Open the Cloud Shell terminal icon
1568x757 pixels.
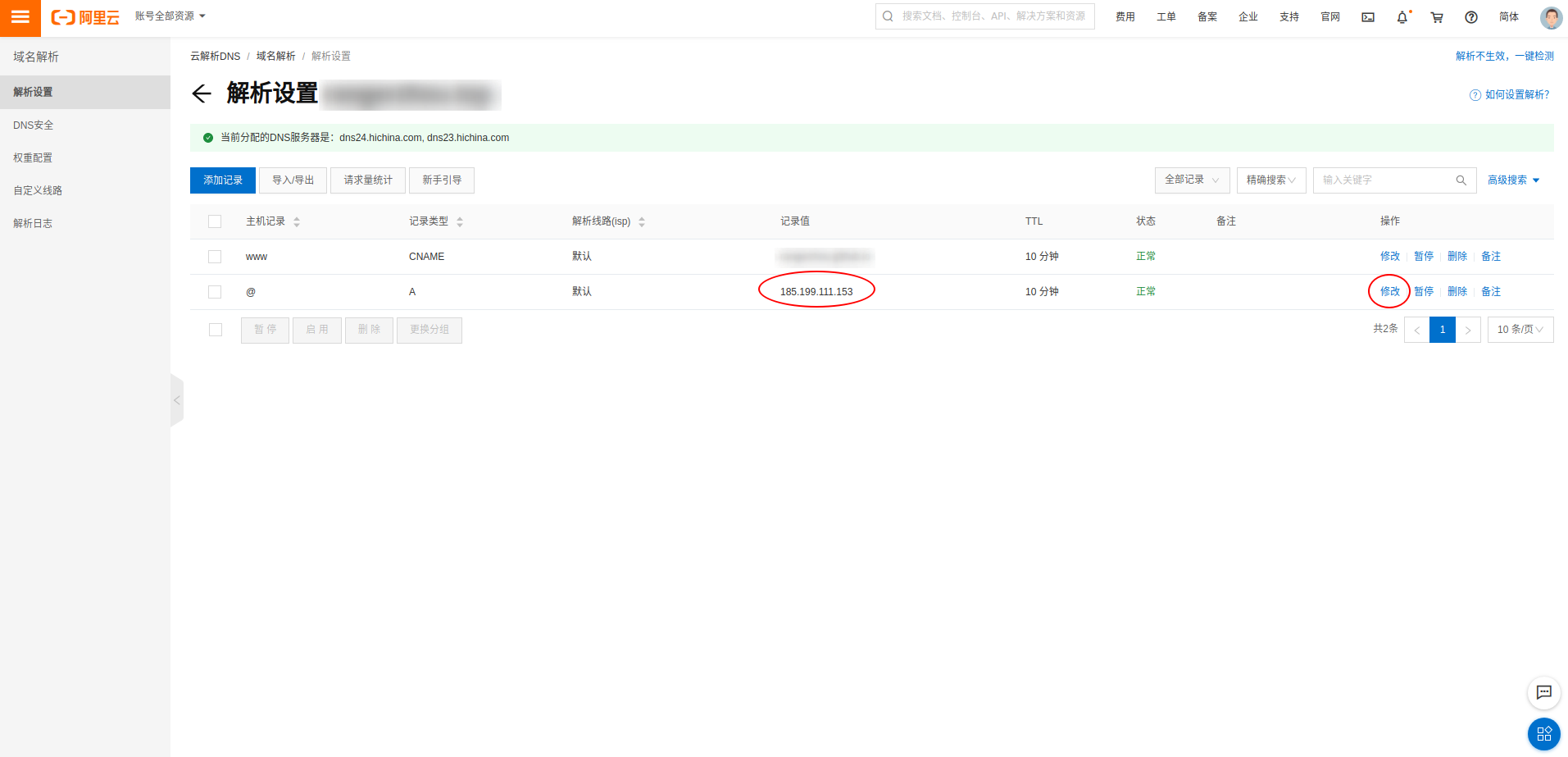coord(1368,17)
